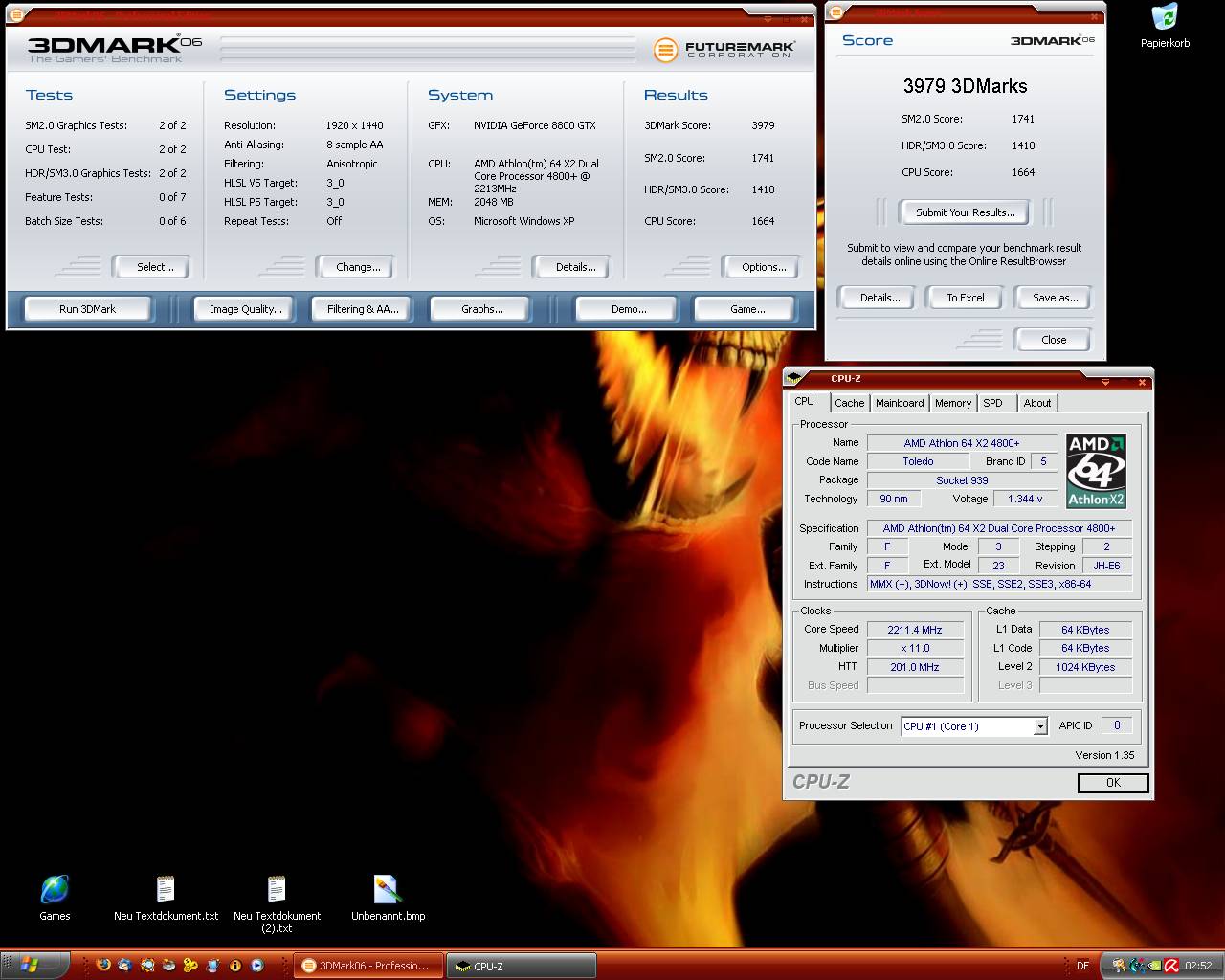Viewport: 1225px width, 980px height.
Task: Launch Firefox from quick launch bar
Action: pyautogui.click(x=102, y=965)
